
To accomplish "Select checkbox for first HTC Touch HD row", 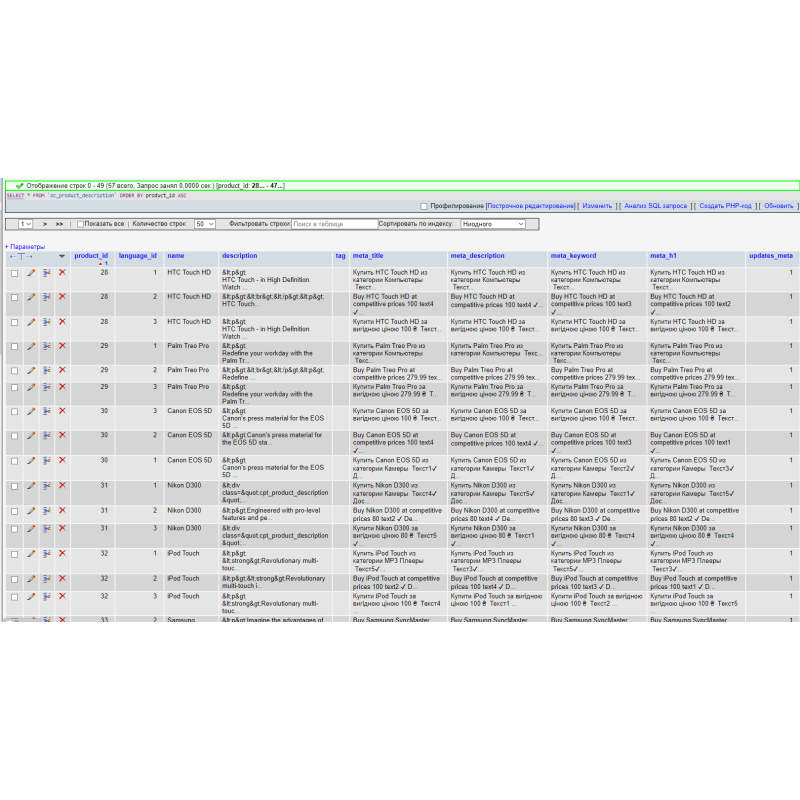I will [14, 272].
